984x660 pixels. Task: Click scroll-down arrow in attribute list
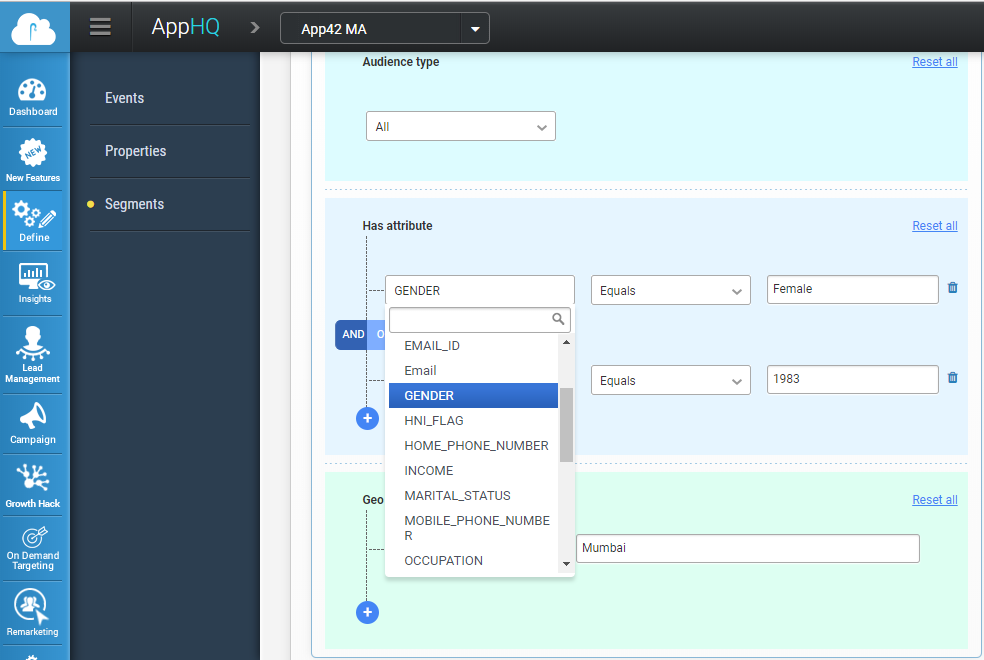tap(566, 564)
